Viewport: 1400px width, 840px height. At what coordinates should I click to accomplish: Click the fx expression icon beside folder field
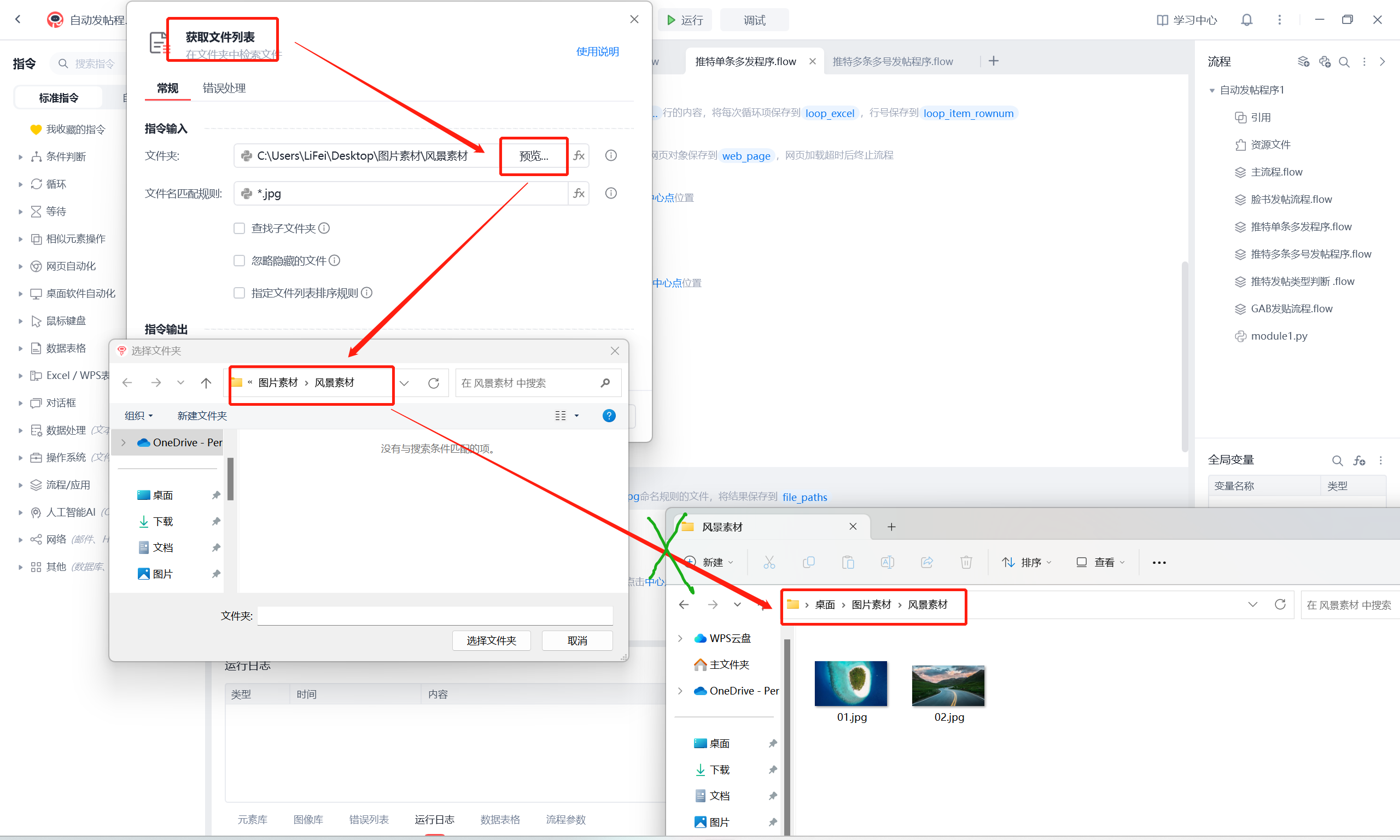579,156
